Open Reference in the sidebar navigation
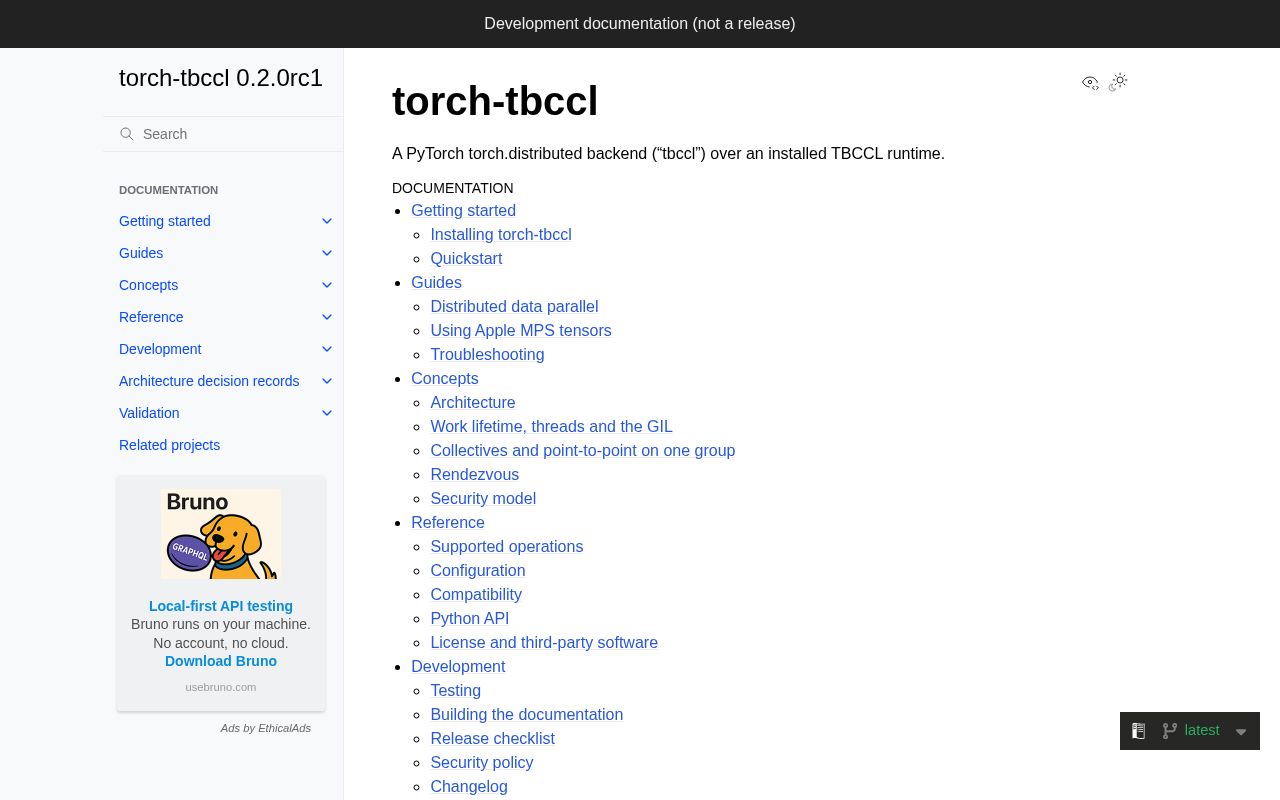Viewport: 1280px width, 800px height. 151,317
